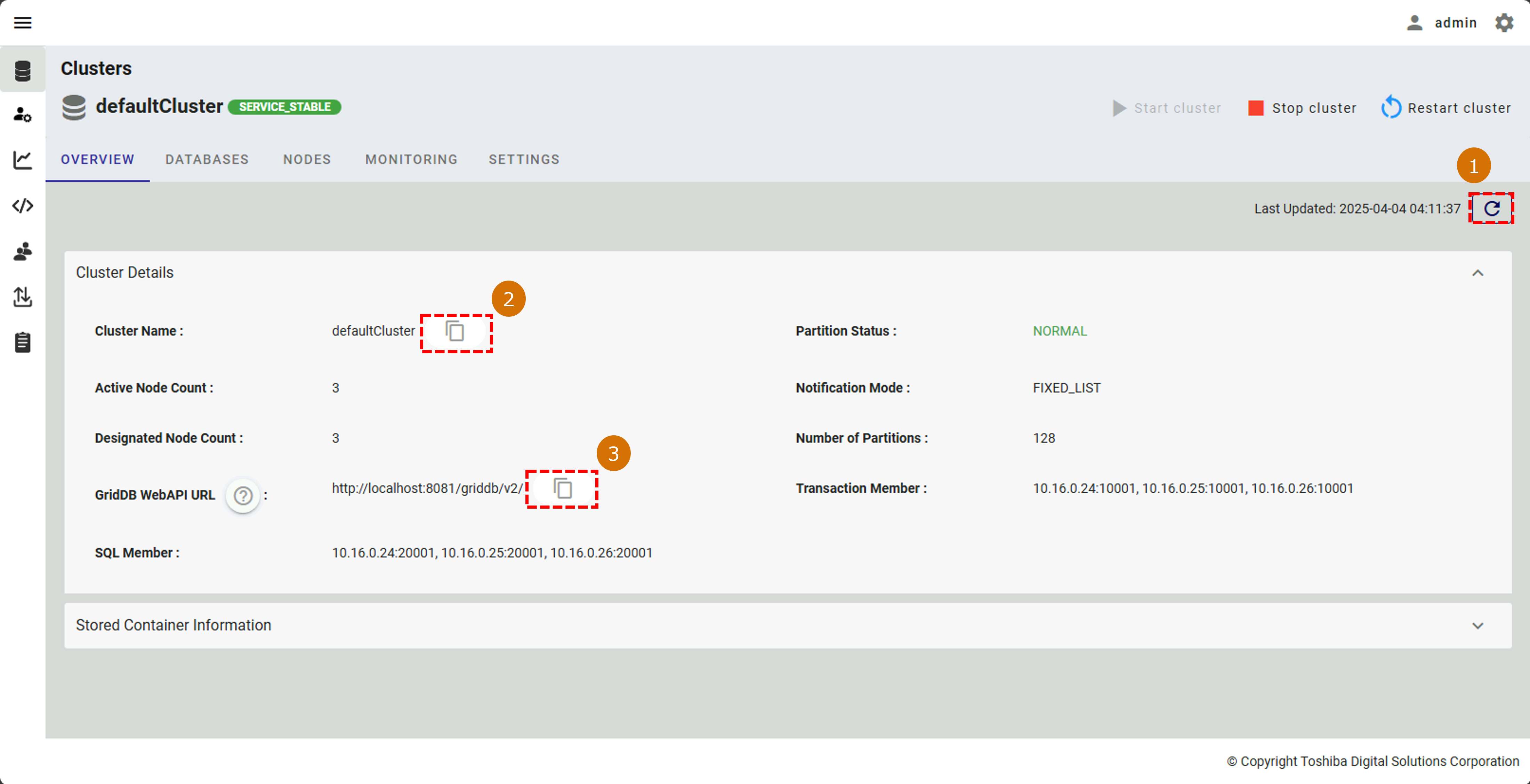Image resolution: width=1530 pixels, height=784 pixels.
Task: Open the admin user menu
Action: (x=1442, y=23)
